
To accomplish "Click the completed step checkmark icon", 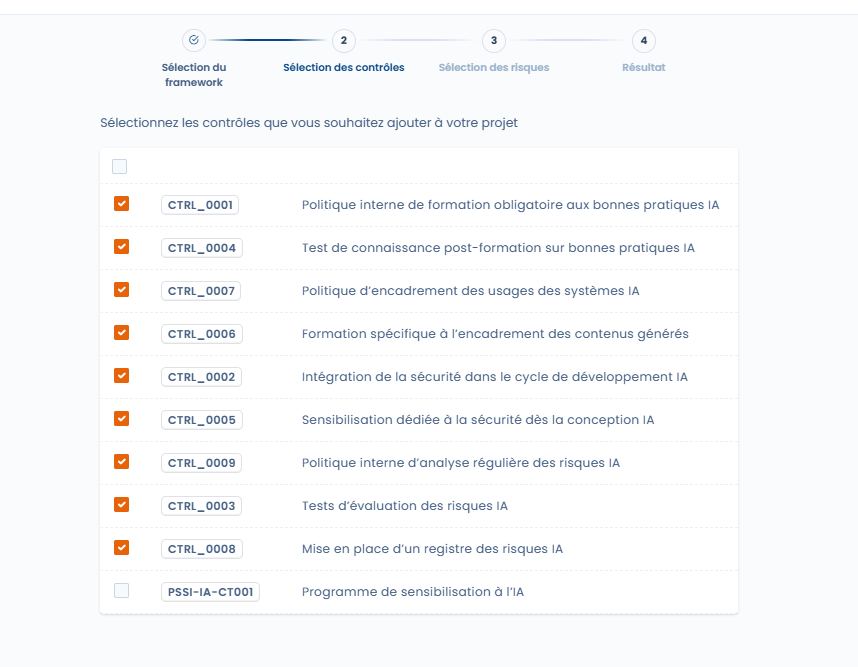I will tap(194, 41).
